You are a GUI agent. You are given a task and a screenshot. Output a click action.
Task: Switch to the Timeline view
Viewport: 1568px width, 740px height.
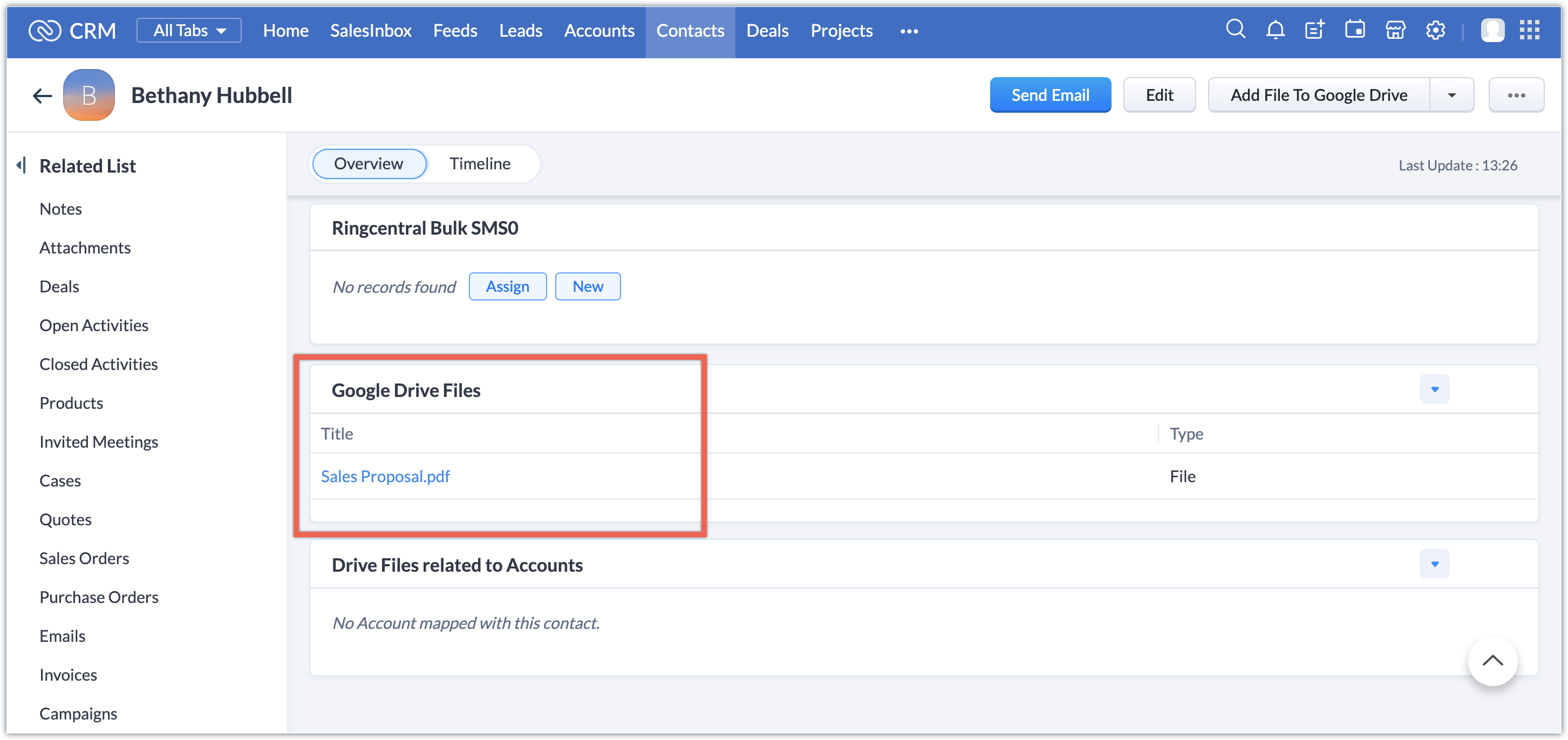tap(480, 164)
